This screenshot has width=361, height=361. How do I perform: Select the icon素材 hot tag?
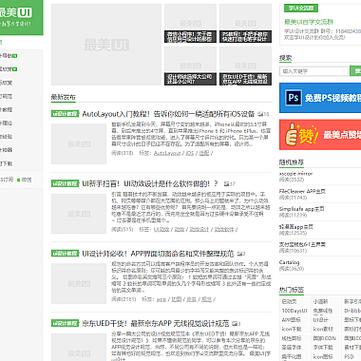(322, 329)
